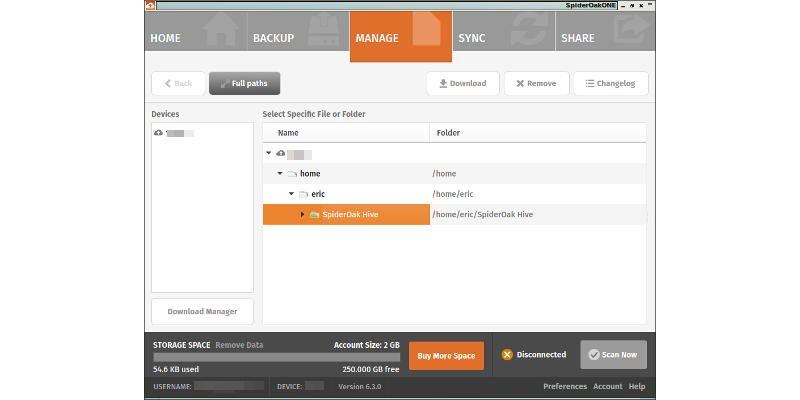Viewport: 800px width, 400px height.
Task: Click the Download button
Action: pos(463,84)
